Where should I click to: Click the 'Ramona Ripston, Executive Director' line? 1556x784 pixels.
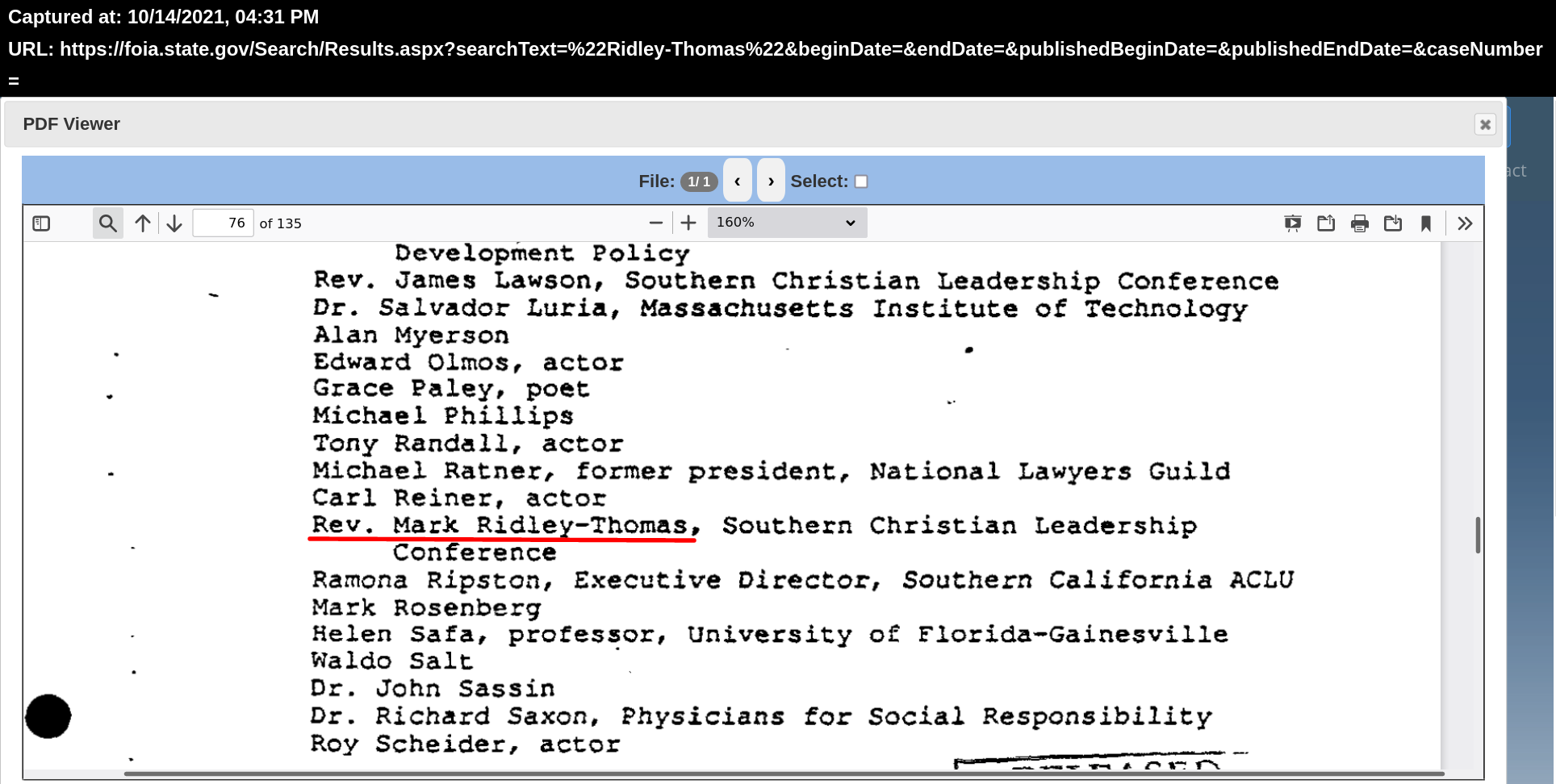pos(803,580)
